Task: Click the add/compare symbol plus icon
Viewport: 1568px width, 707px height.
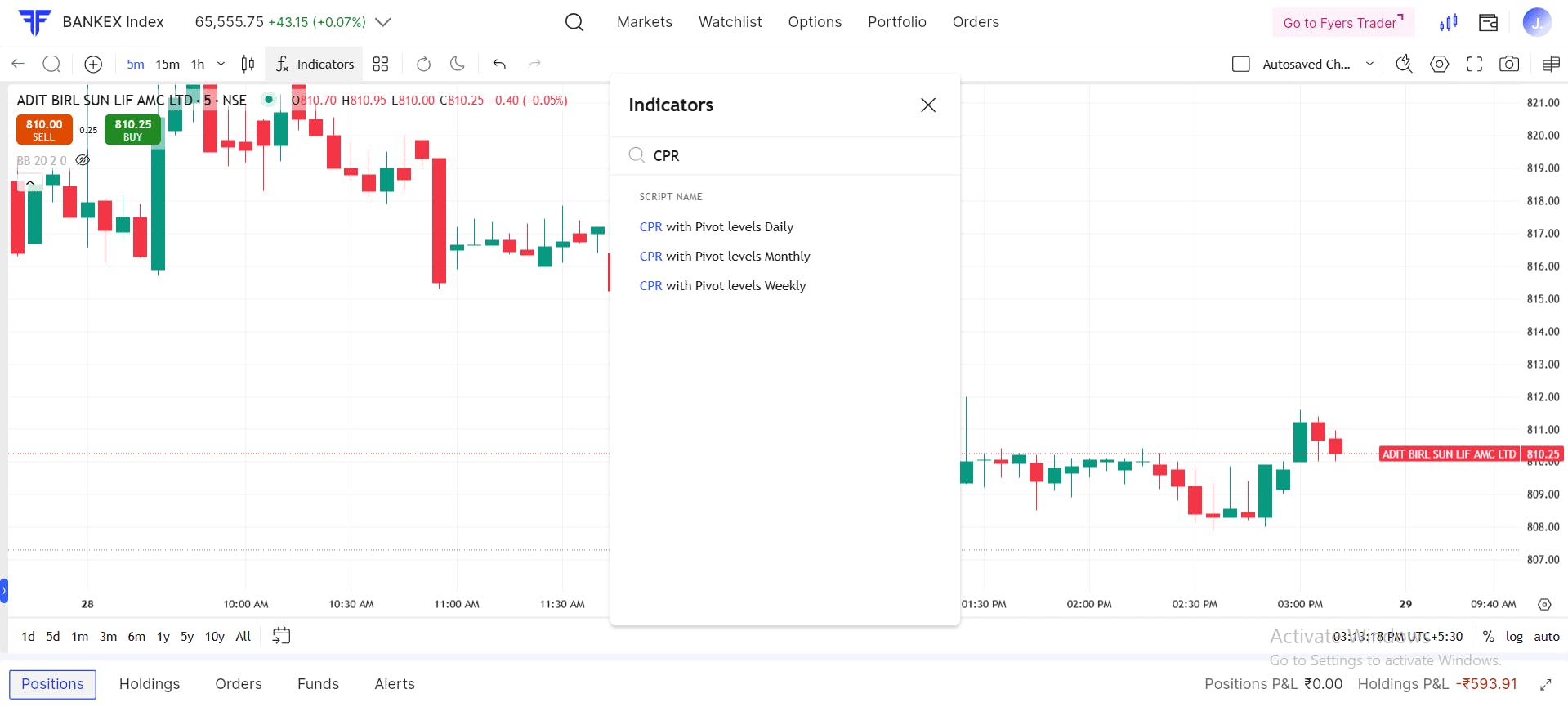Action: tap(93, 64)
